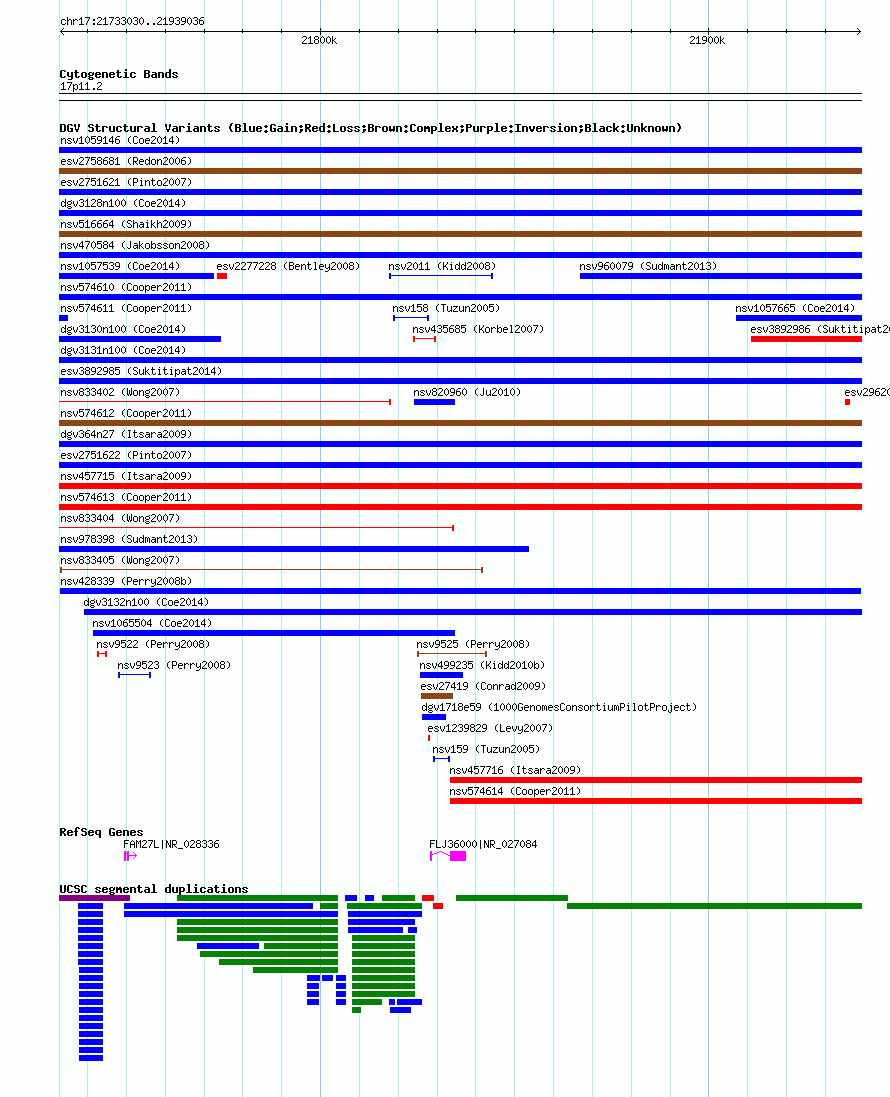The height and width of the screenshot is (1097, 890).
Task: Click the red esv2277228 deletion bar
Action: 222,276
